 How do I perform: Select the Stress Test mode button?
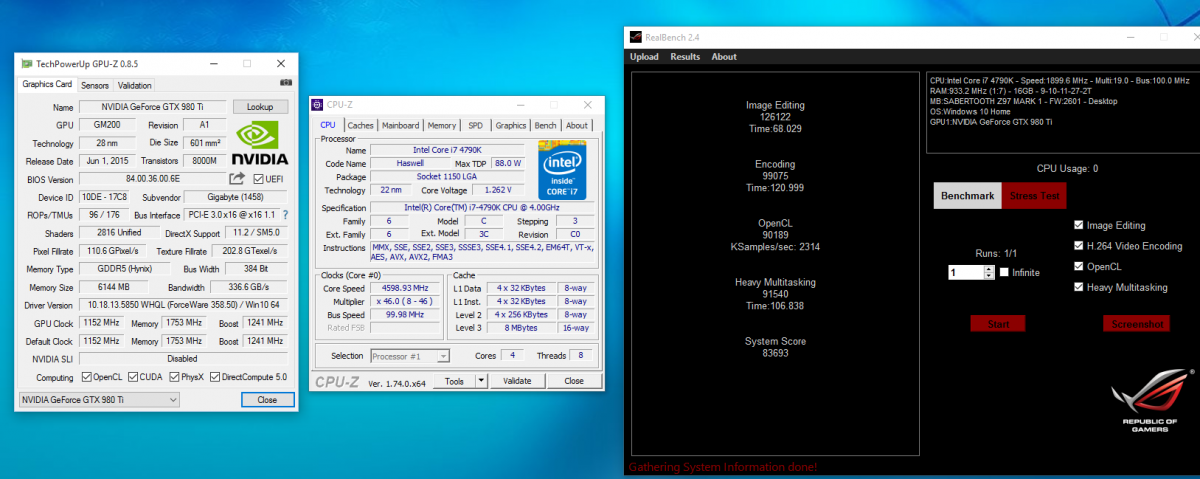coord(1034,196)
